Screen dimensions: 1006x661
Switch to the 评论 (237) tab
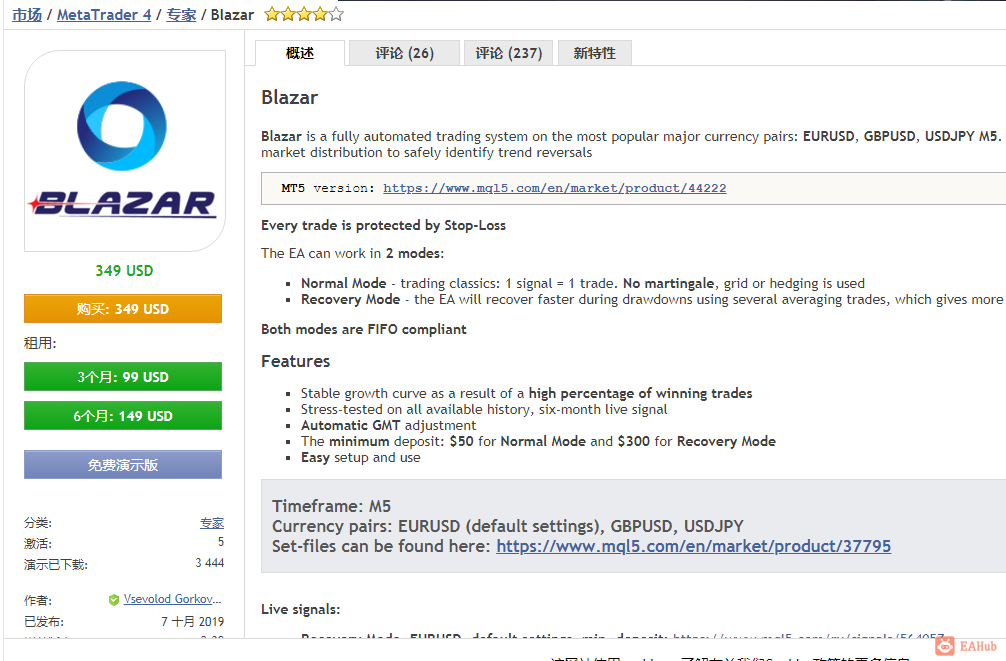click(x=508, y=53)
